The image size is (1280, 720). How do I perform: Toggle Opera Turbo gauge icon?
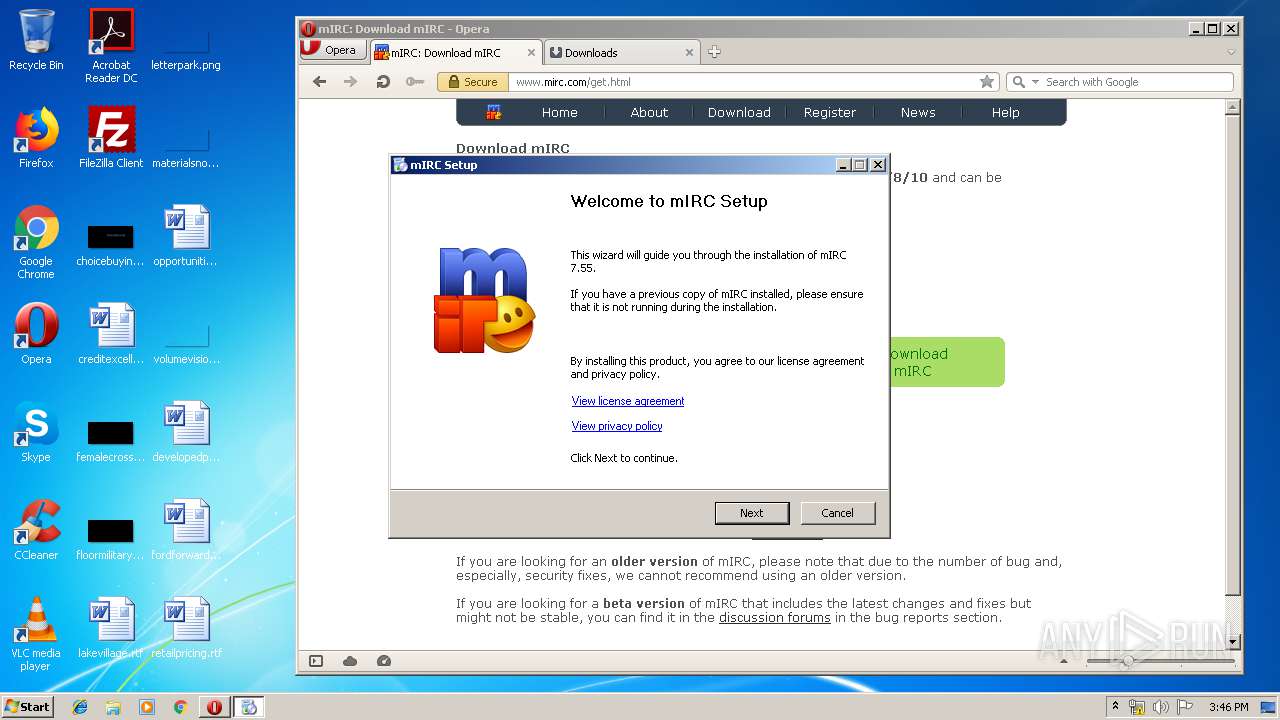tap(384, 661)
